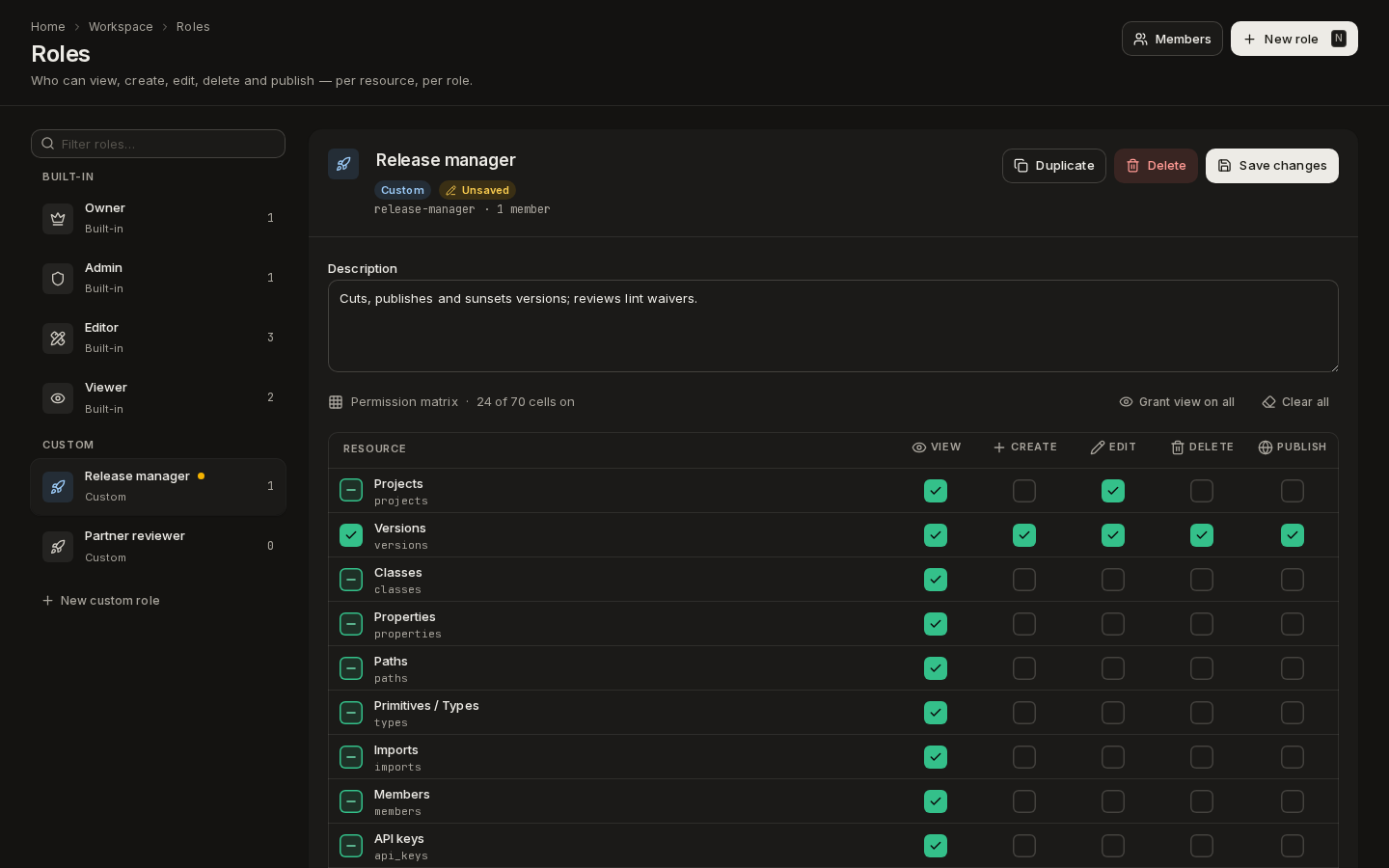Click the plus icon in CREATE column header
The width and height of the screenshot is (1389, 868).
(999, 448)
